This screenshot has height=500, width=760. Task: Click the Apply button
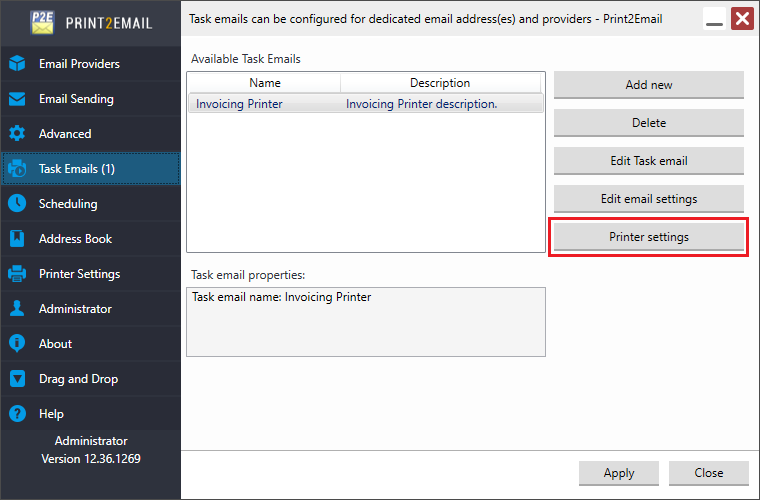click(618, 473)
